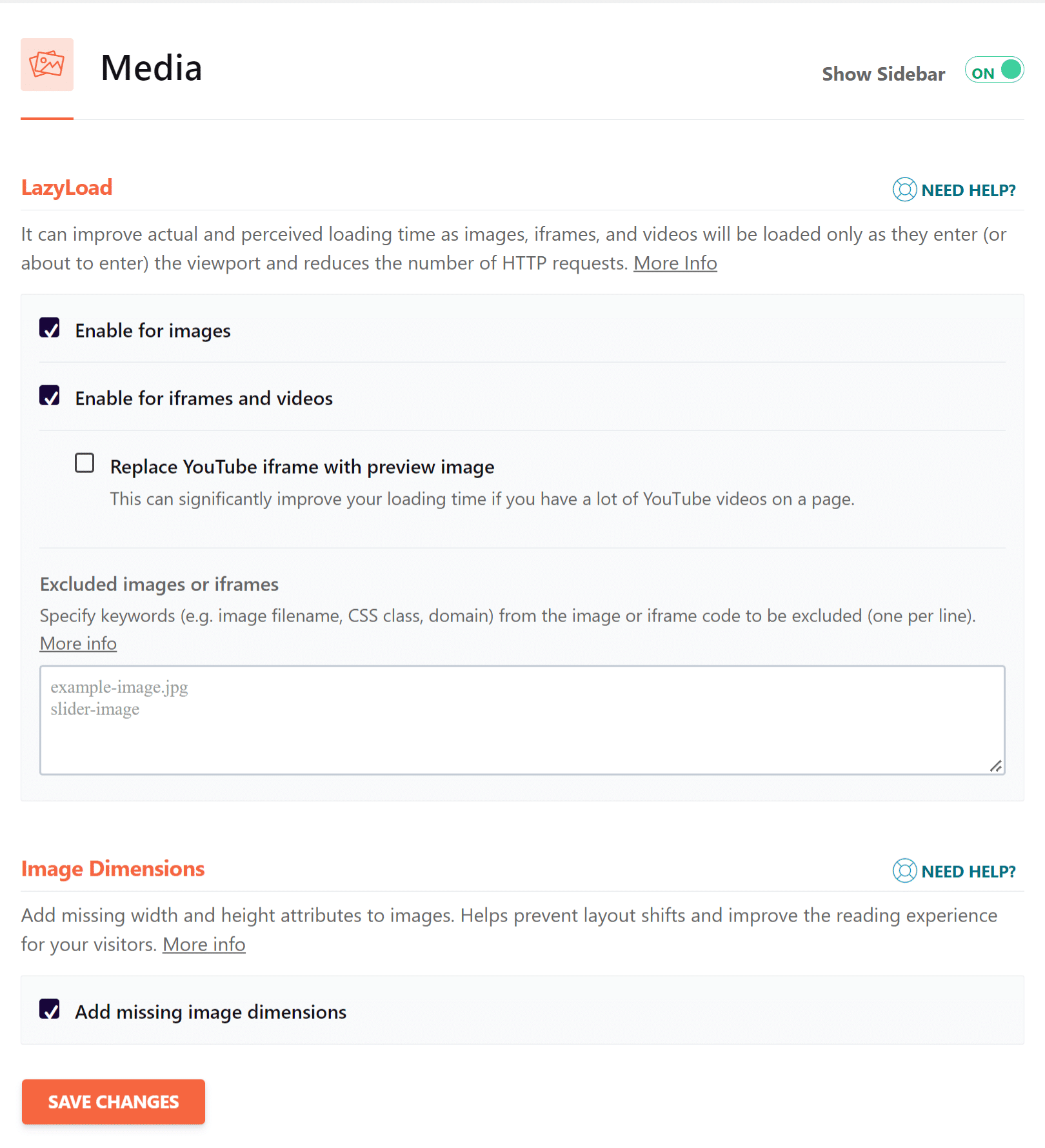1045x1148 pixels.
Task: Disable Add missing image dimensions
Action: tap(49, 1011)
